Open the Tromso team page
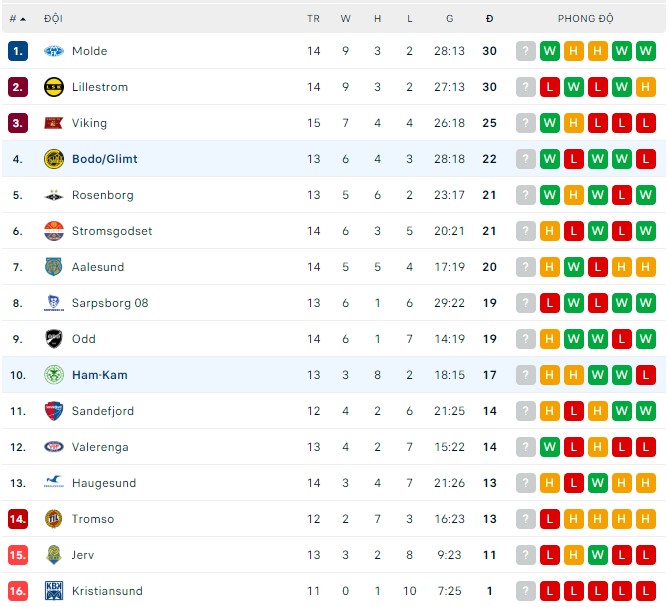Viewport: 670px width, 607px height. point(93,519)
